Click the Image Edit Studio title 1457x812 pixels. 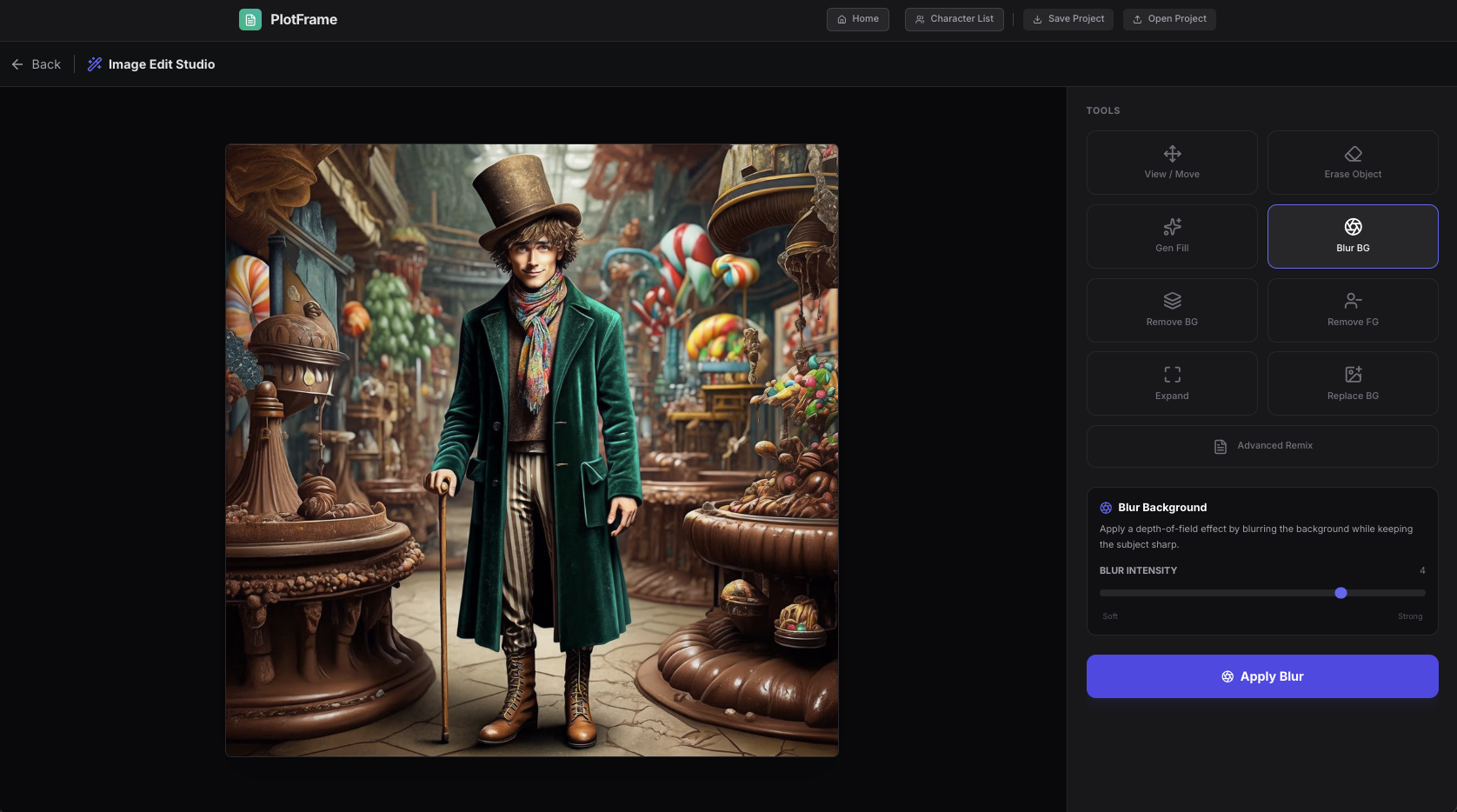click(x=162, y=64)
